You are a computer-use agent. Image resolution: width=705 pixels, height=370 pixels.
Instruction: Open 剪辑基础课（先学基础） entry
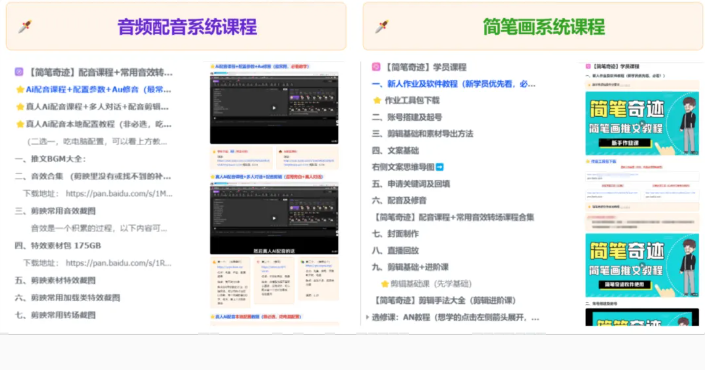coord(431,284)
